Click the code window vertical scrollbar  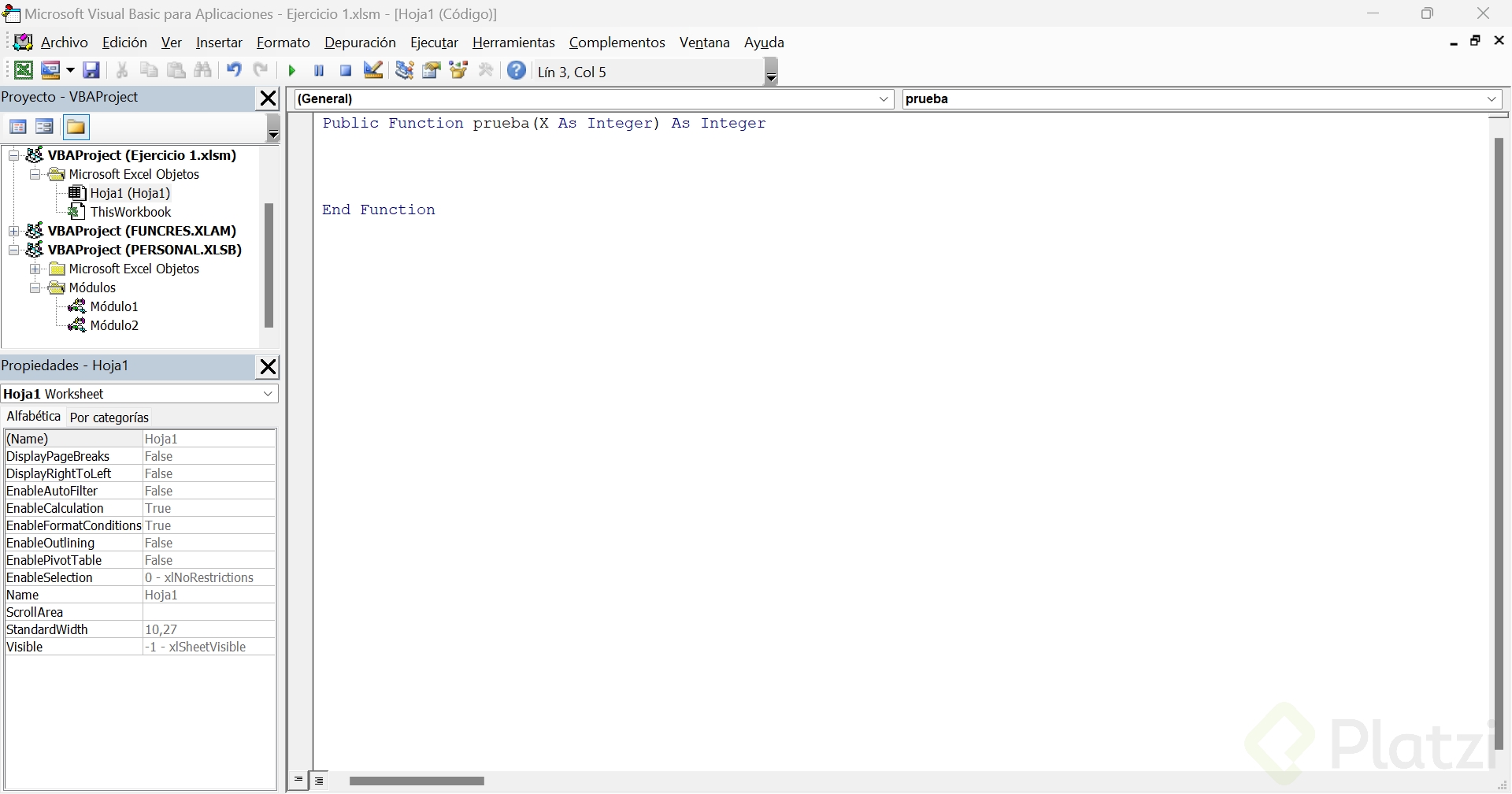1499,443
